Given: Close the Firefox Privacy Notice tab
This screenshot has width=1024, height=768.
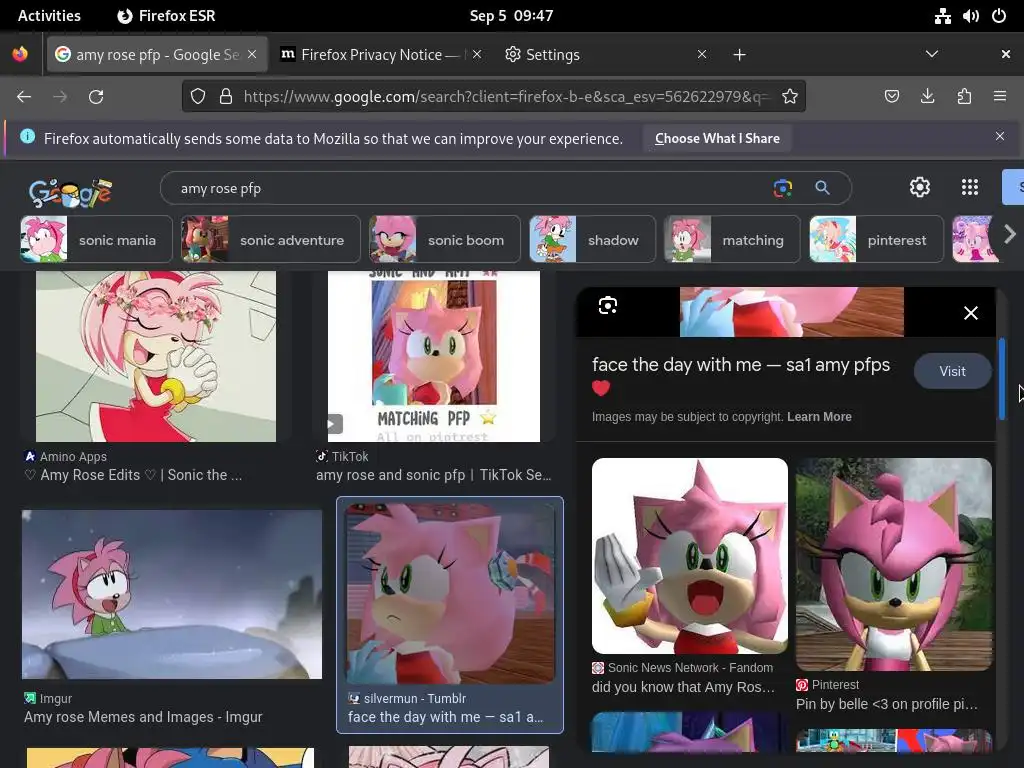Looking at the screenshot, I should 477,54.
